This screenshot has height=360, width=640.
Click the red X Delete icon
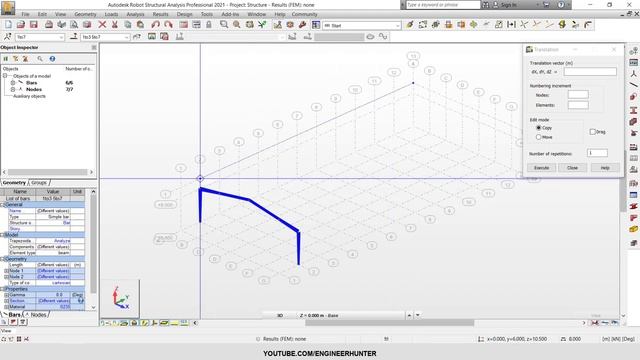102,25
